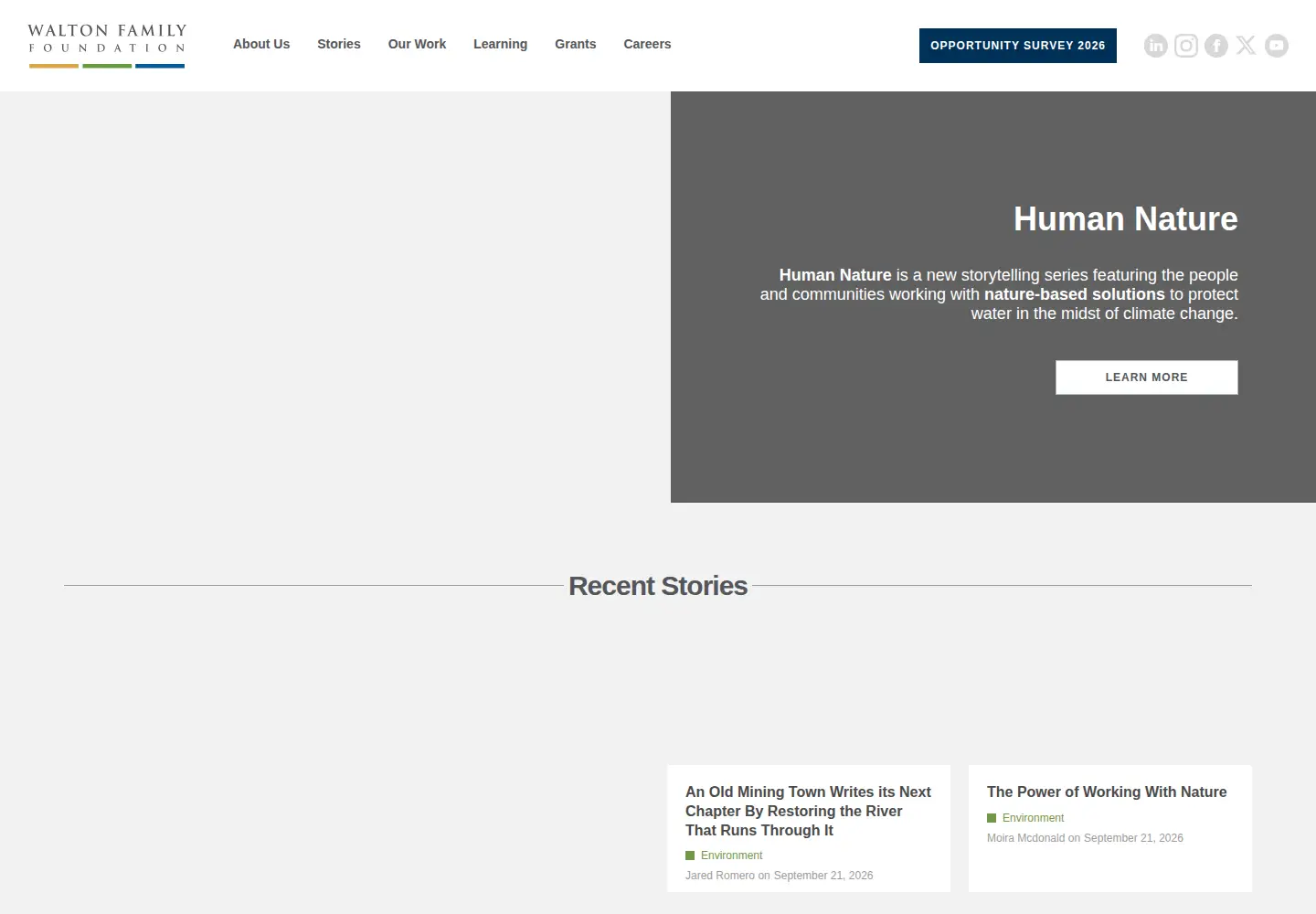The image size is (1316, 914).
Task: Click Jared Romero byline text
Action: coord(780,876)
